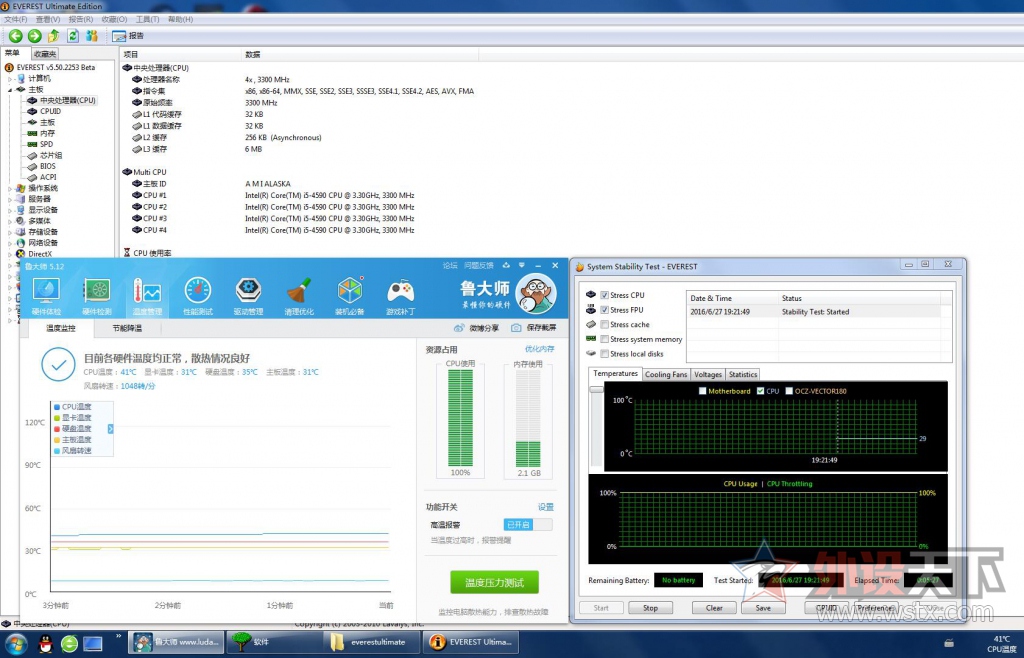Screen dimensions: 1024x658
Task: Stop the stability test with Stop button
Action: click(650, 608)
